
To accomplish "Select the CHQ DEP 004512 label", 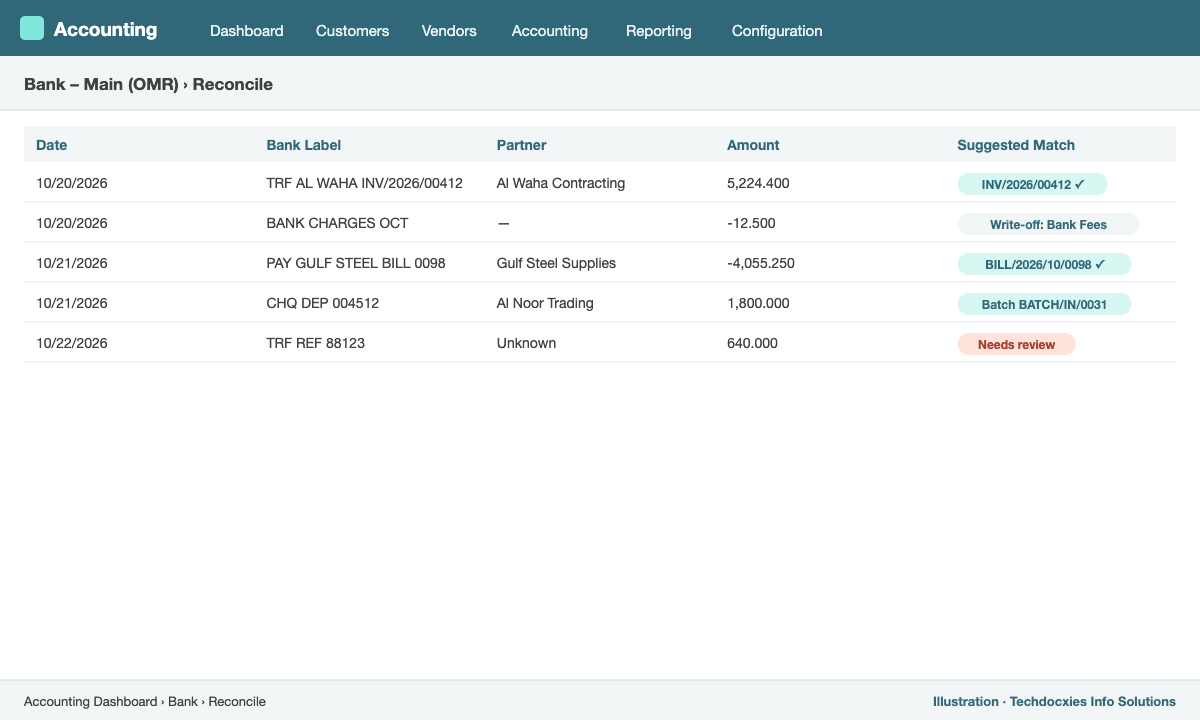I will pyautogui.click(x=323, y=303).
